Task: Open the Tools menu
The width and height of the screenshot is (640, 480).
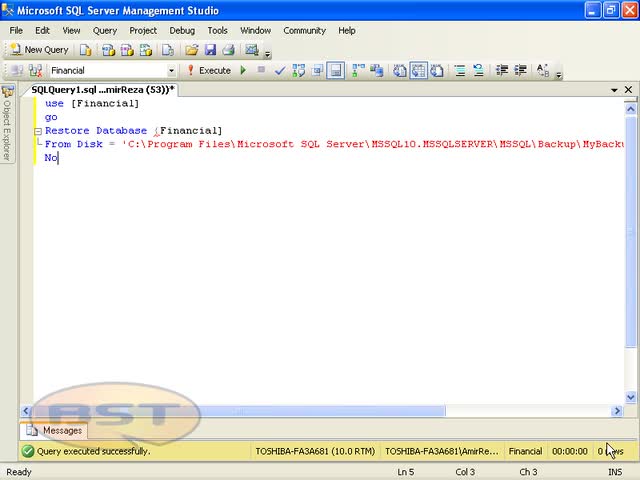Action: tap(217, 31)
